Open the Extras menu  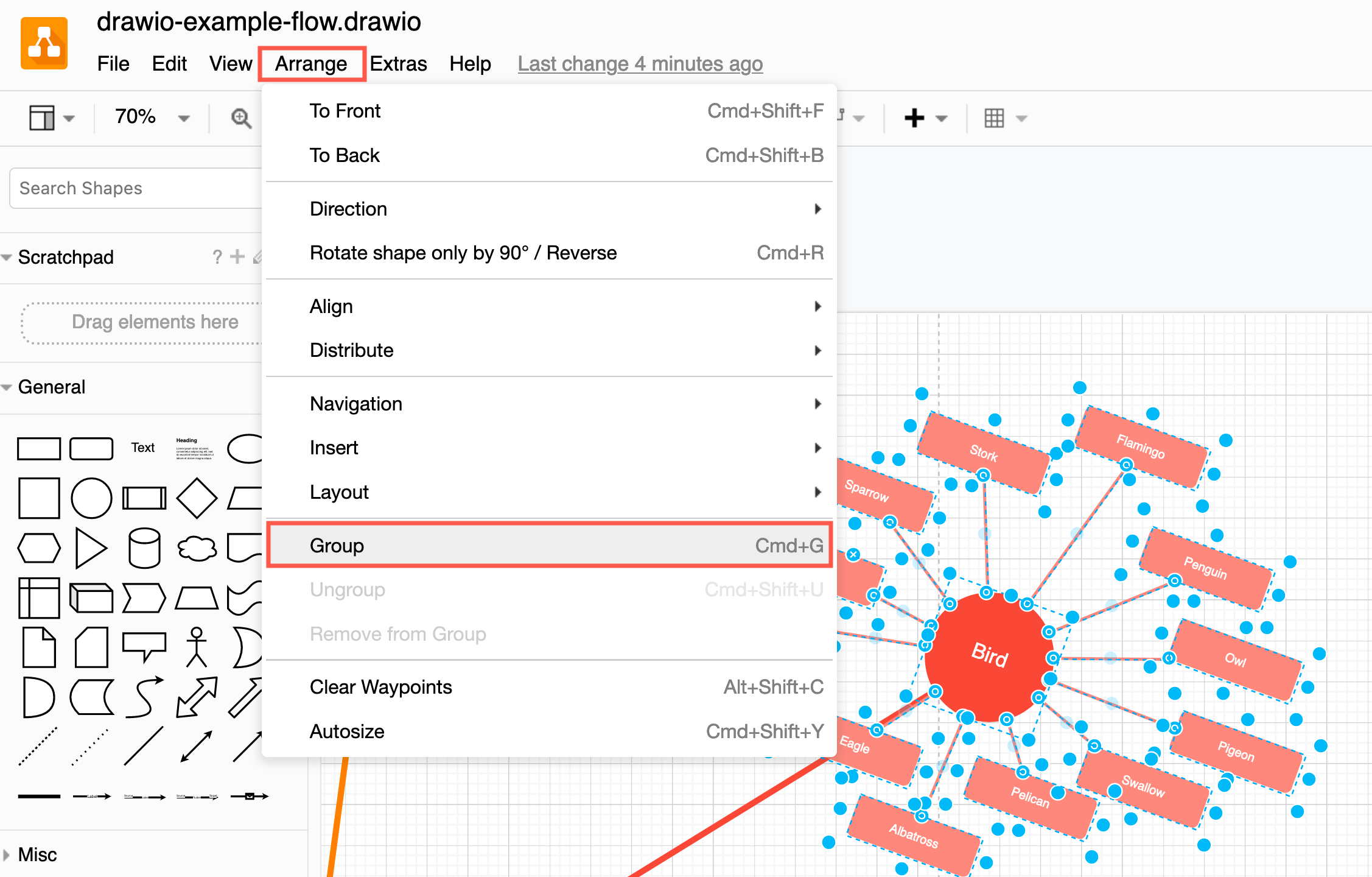click(x=399, y=63)
